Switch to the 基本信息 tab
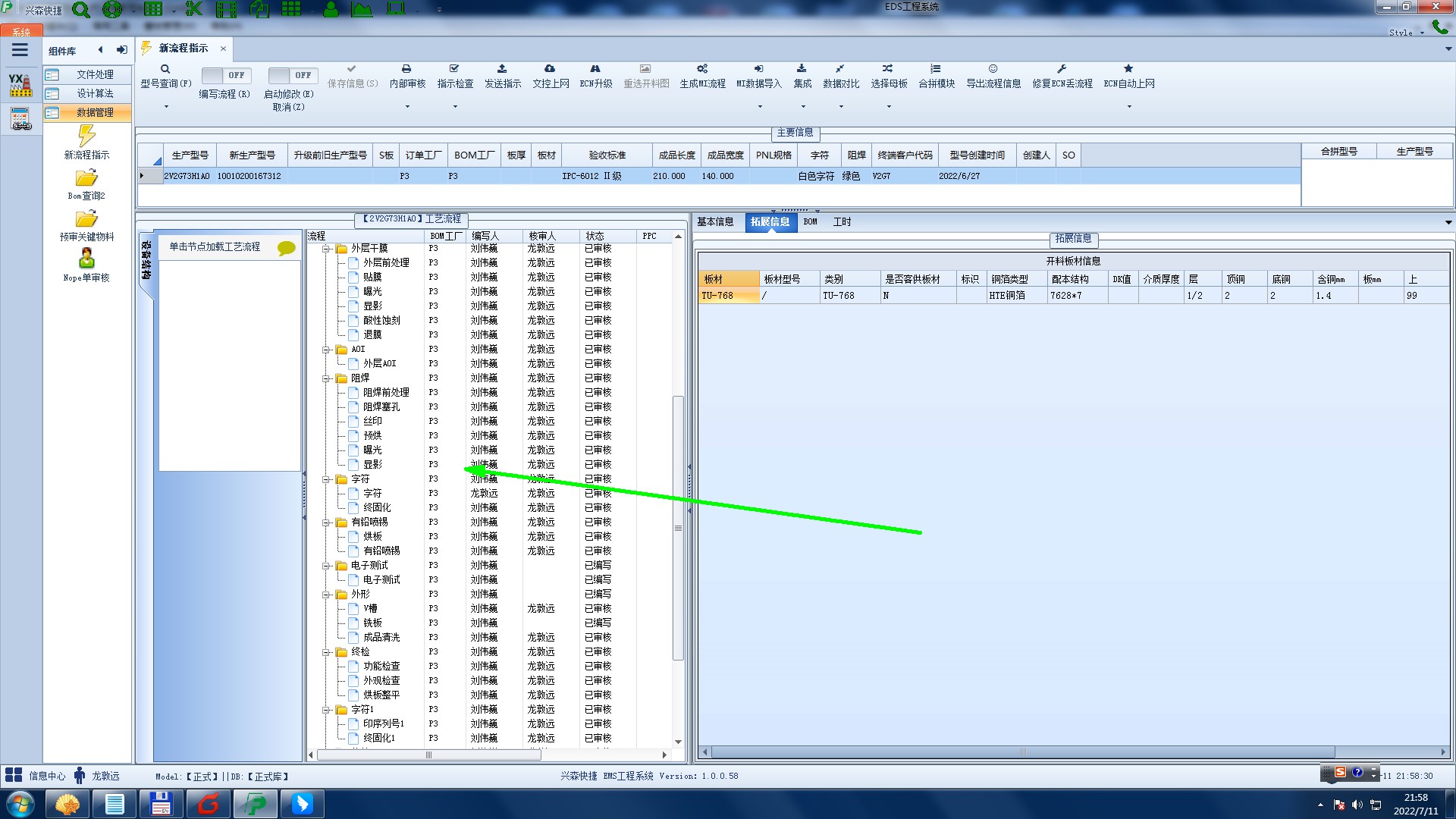 point(715,222)
